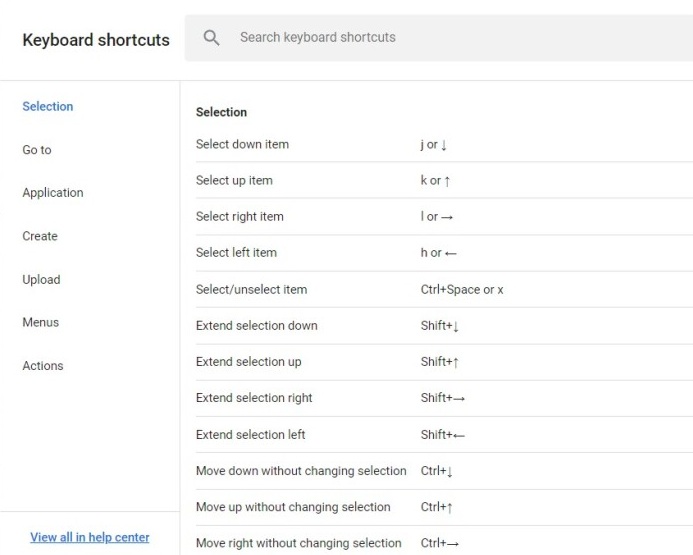Select the 'Select right item' row label

240,217
